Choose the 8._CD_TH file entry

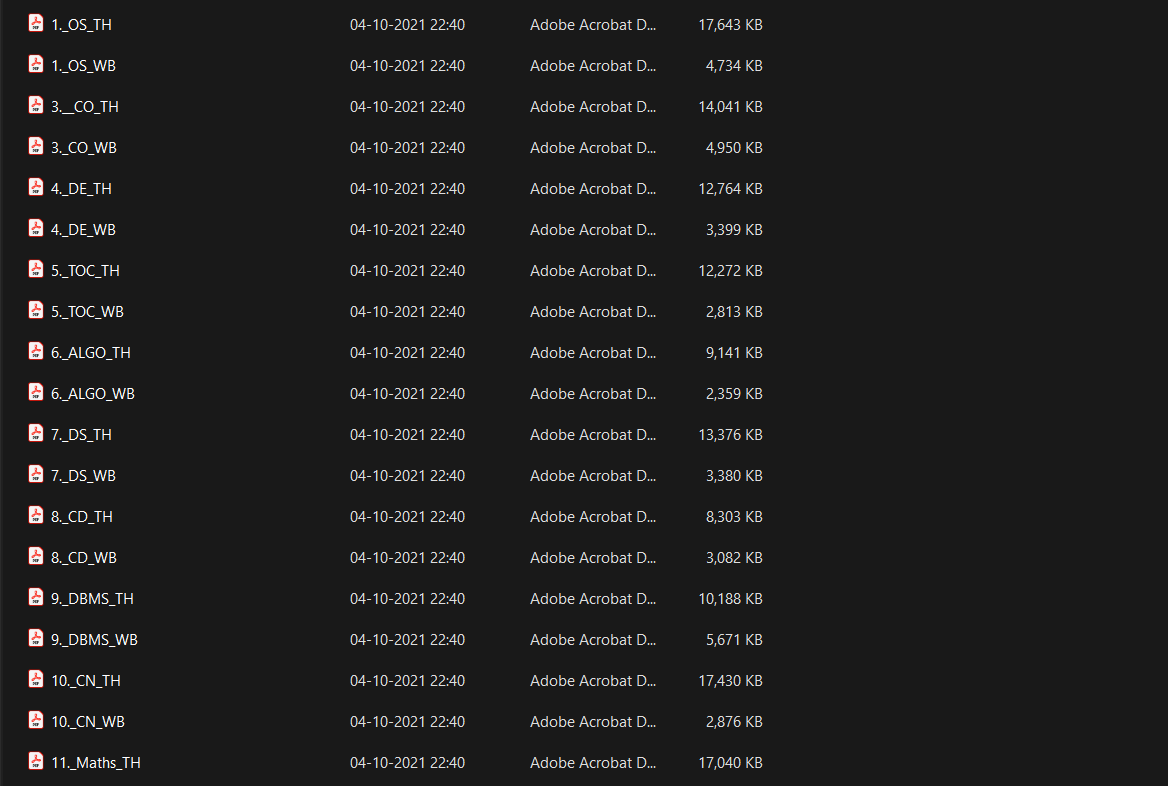pyautogui.click(x=82, y=516)
